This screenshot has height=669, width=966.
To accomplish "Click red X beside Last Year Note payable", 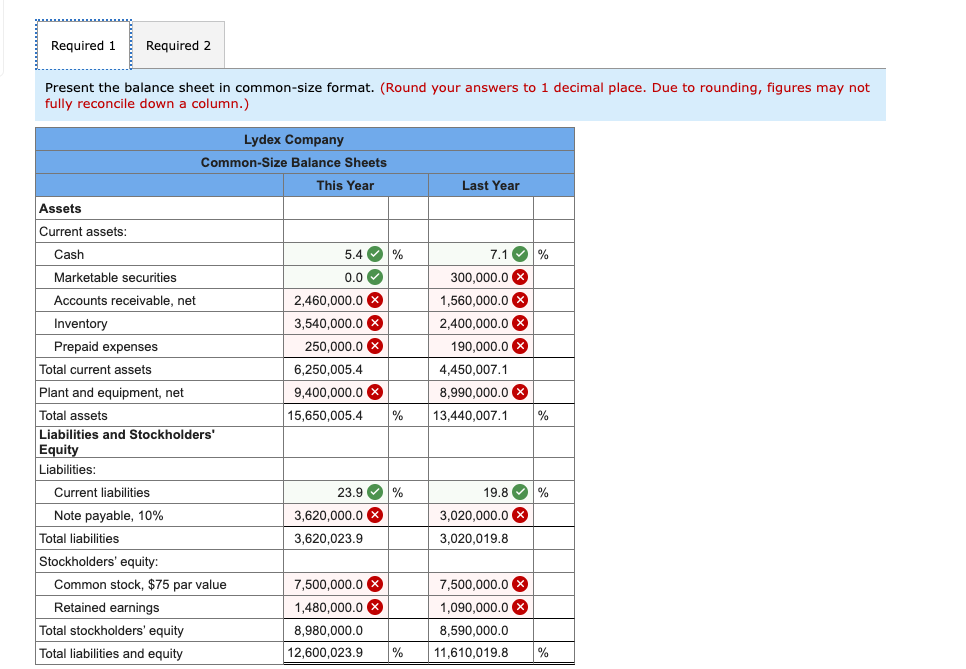I will click(x=520, y=515).
